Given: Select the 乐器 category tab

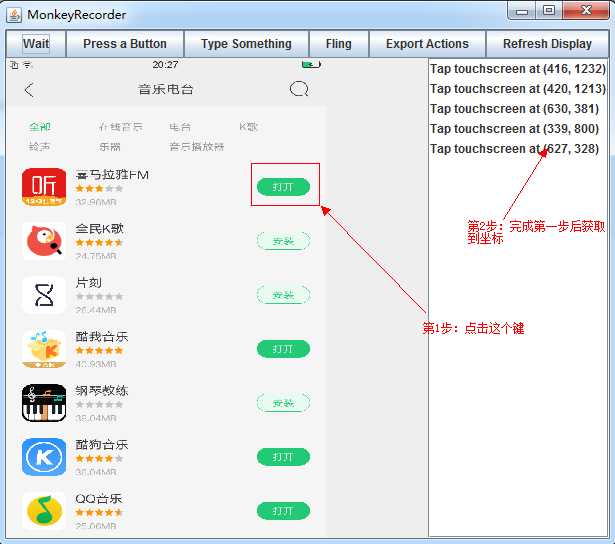Looking at the screenshot, I should pyautogui.click(x=109, y=147).
